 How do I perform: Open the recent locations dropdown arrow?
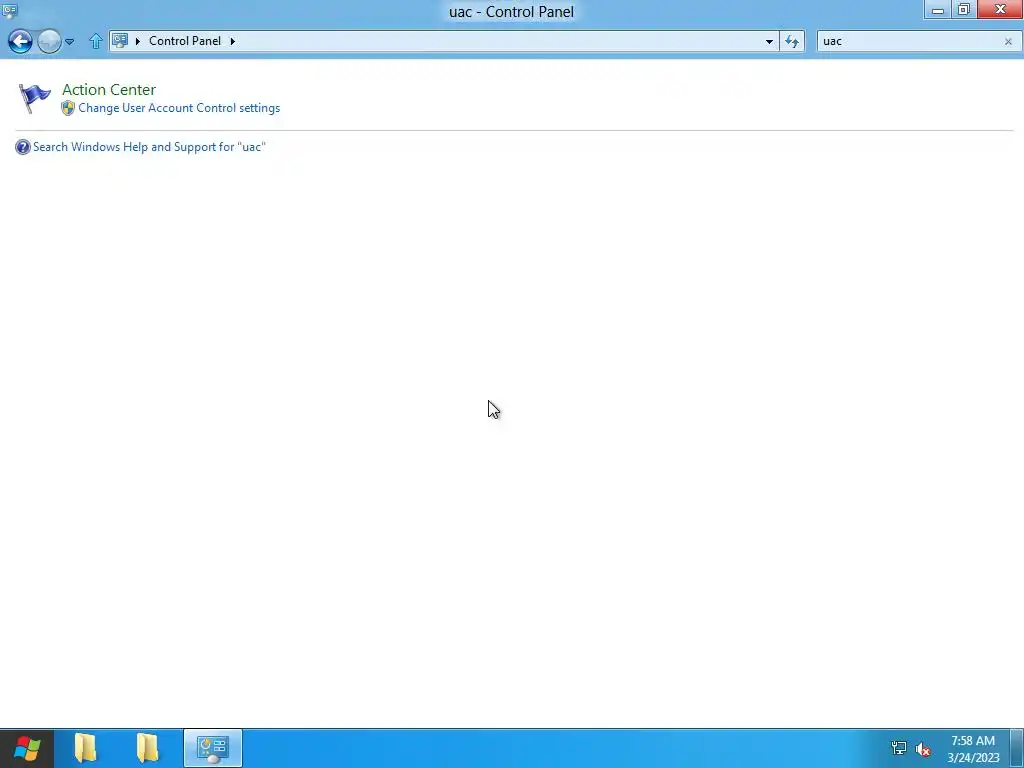point(69,42)
